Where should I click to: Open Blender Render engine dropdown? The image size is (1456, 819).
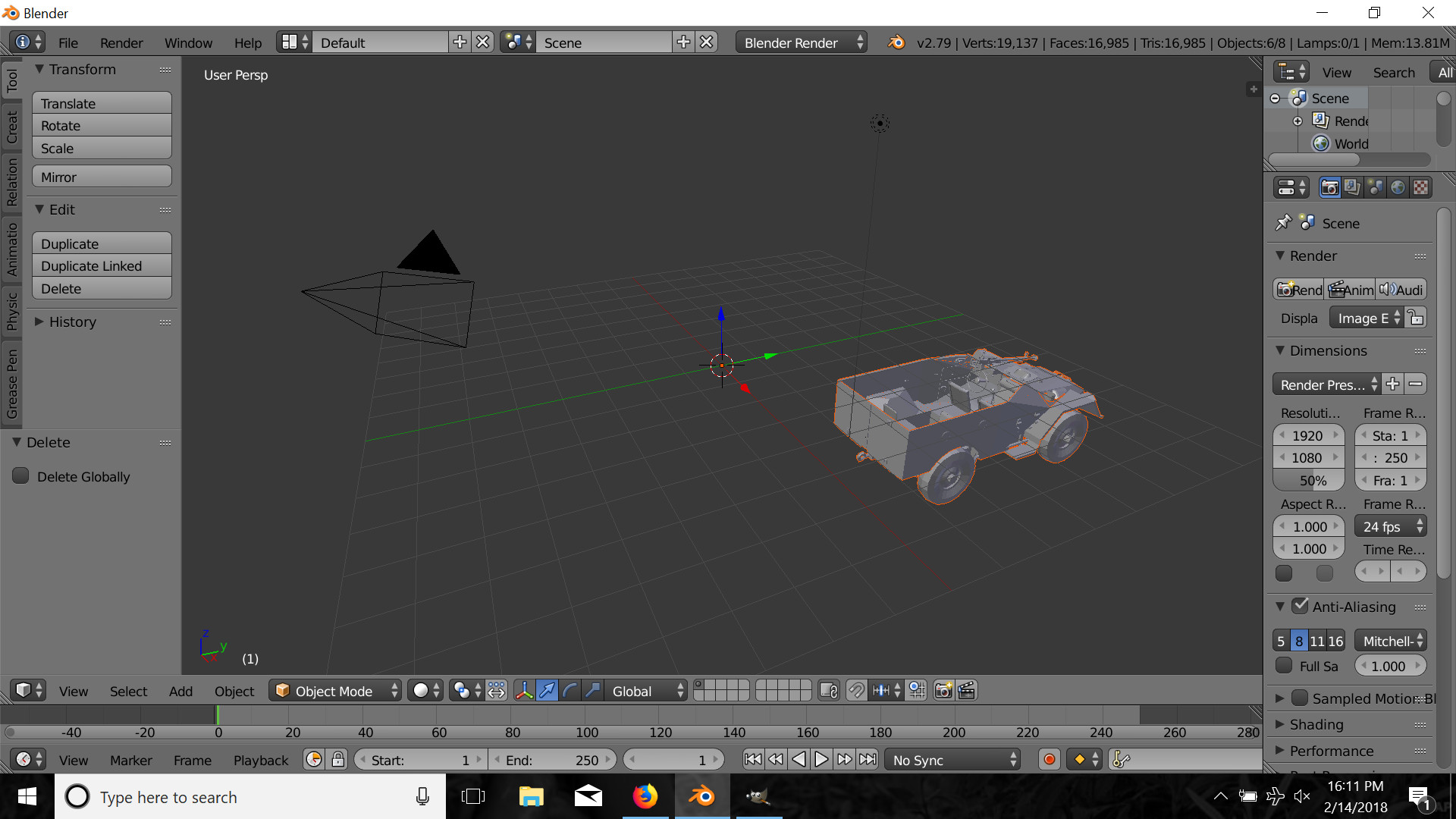click(802, 42)
